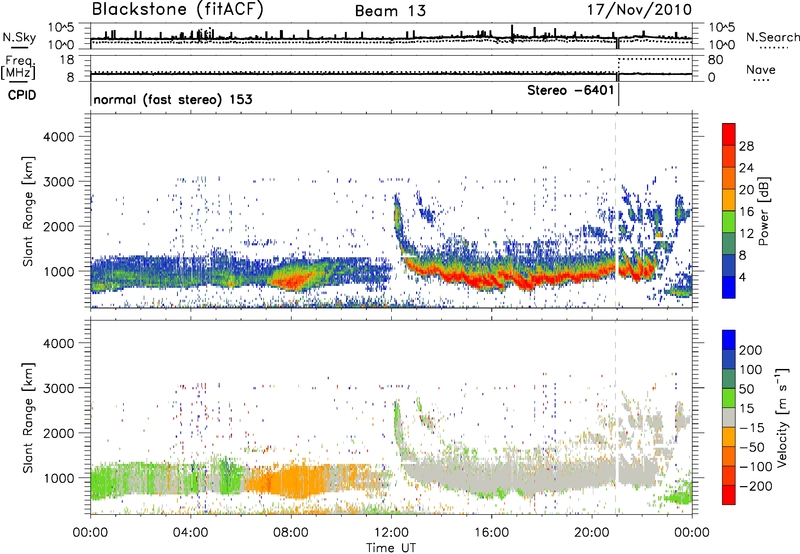Viewport: 800px width, 554px height.
Task: Click the "Stereo -6401" label
Action: (570, 91)
